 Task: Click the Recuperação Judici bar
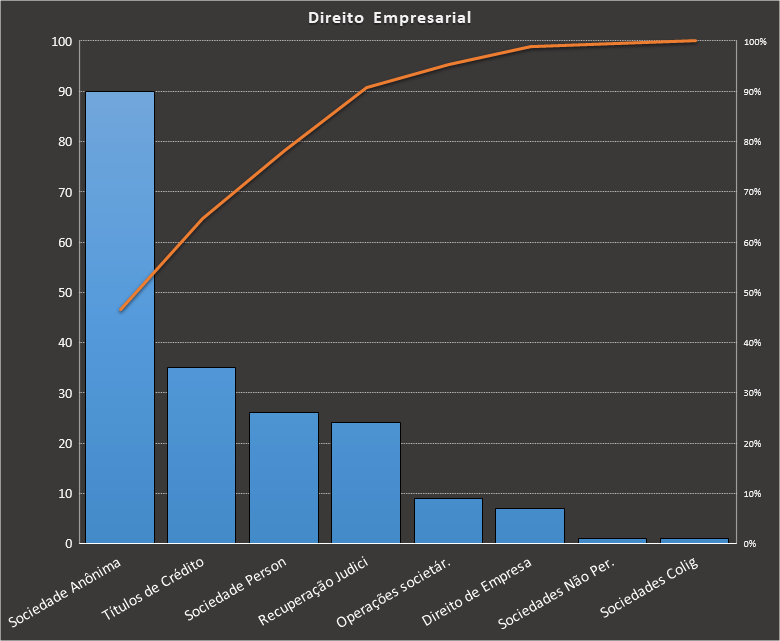point(365,483)
